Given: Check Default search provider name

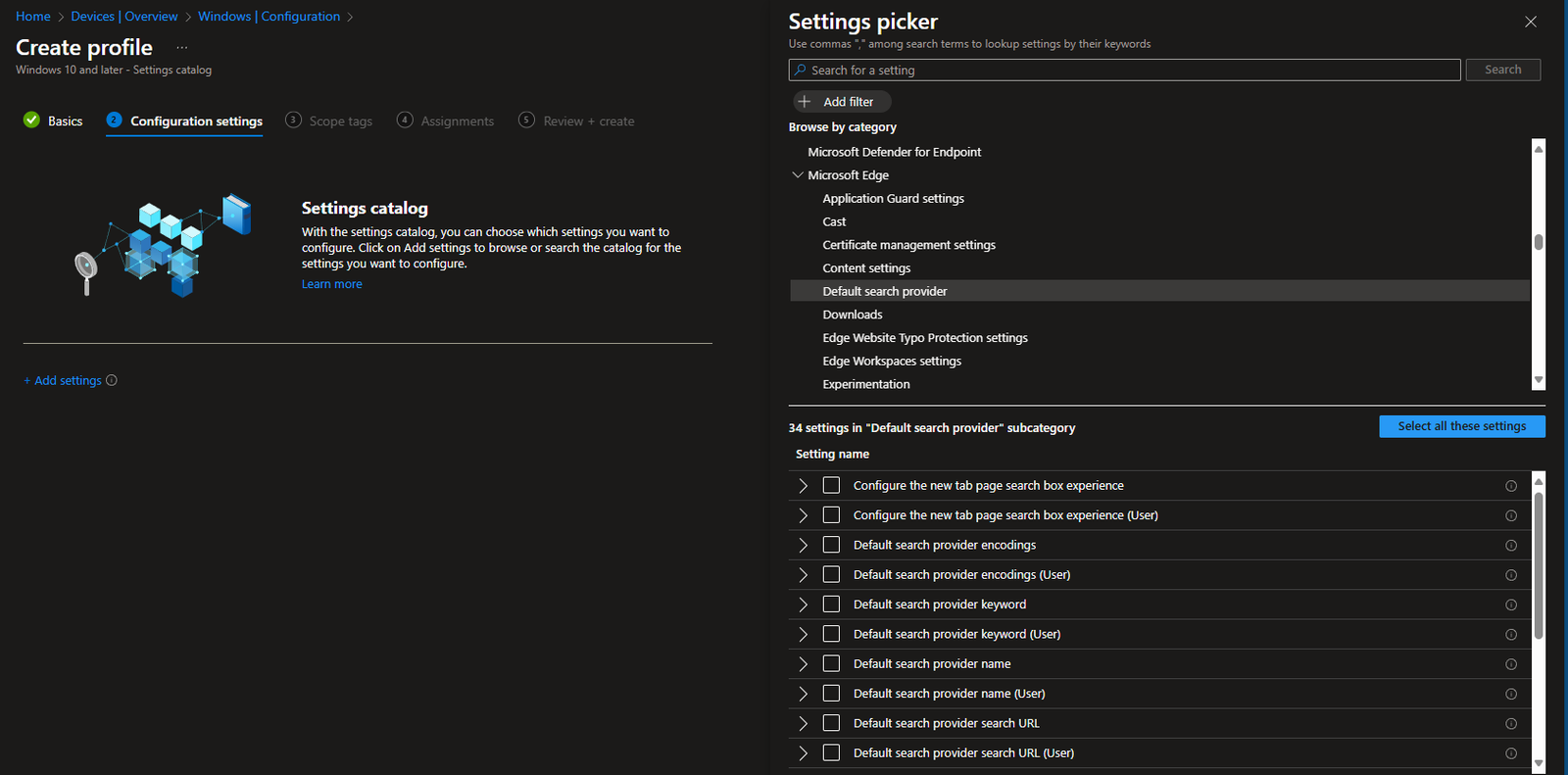Looking at the screenshot, I should (x=832, y=663).
